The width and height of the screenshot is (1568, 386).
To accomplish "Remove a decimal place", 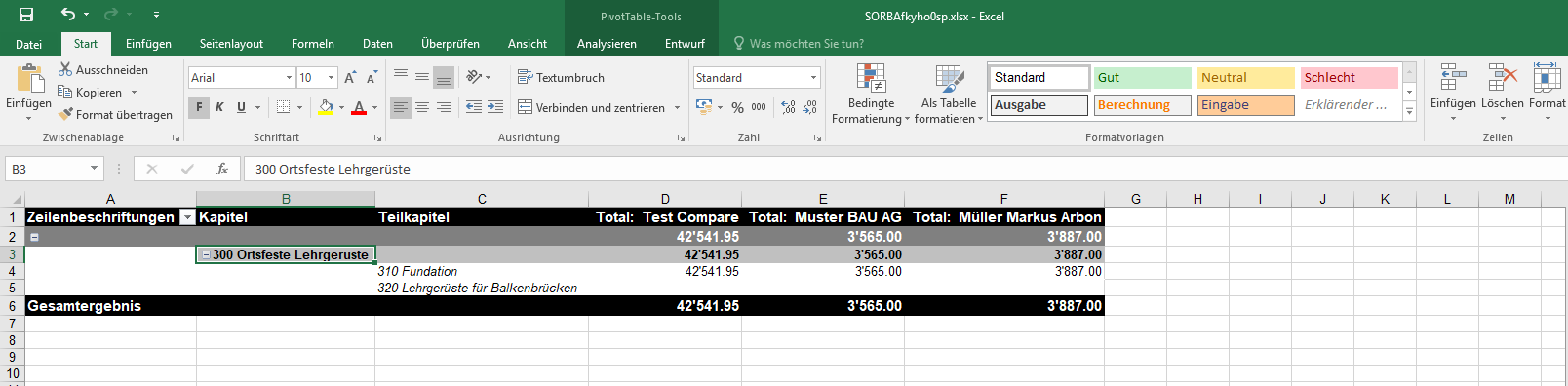I will click(810, 107).
